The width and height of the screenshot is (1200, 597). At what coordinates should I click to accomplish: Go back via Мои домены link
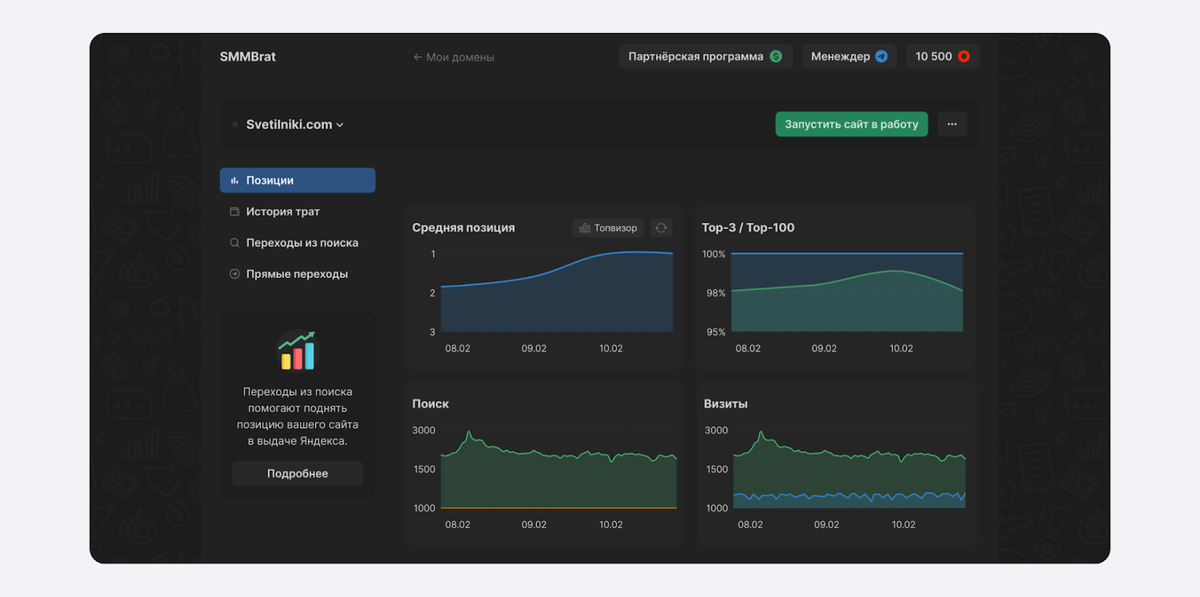tap(454, 57)
